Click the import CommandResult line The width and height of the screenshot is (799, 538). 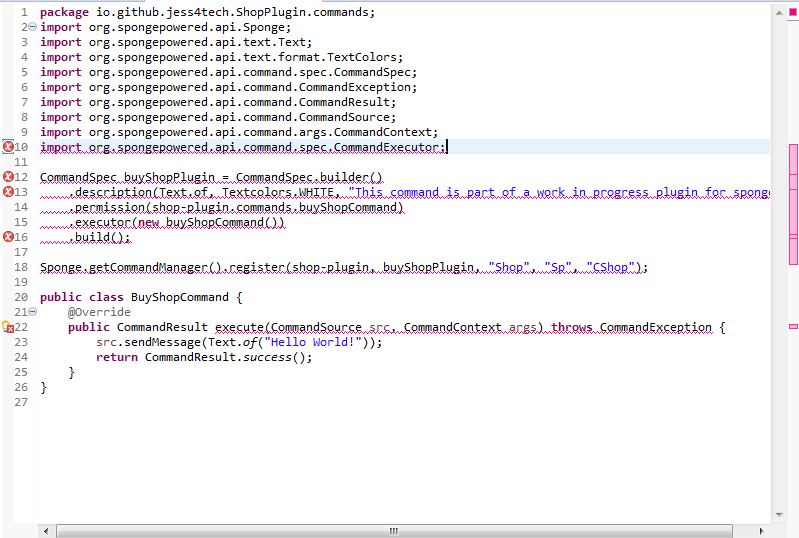[x=218, y=102]
